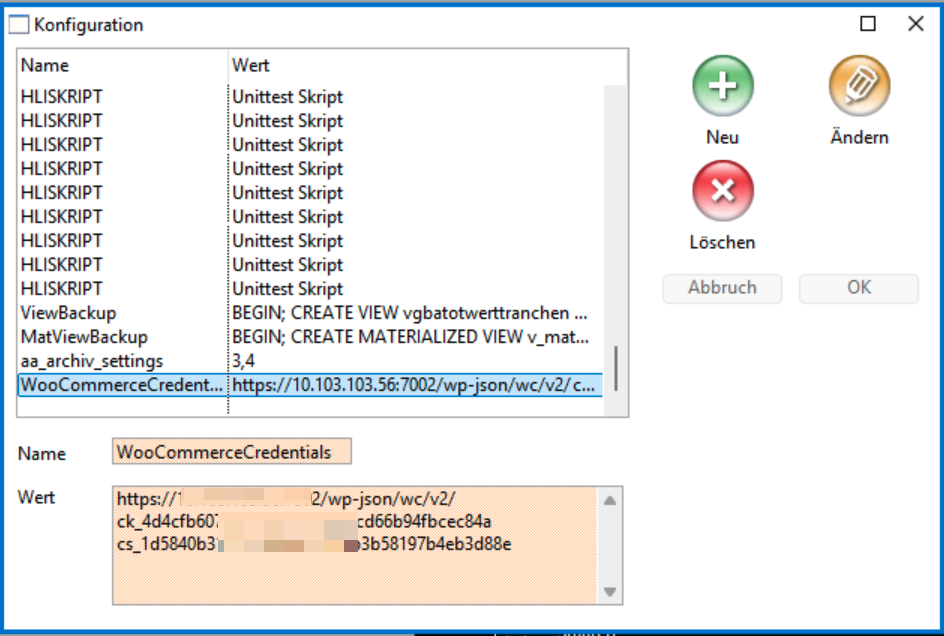Select the WooCommerceCredentials list row
This screenshot has width=944, height=636.
[x=120, y=385]
